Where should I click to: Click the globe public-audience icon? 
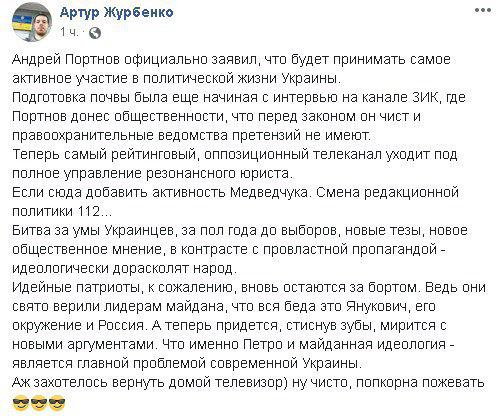tap(95, 33)
